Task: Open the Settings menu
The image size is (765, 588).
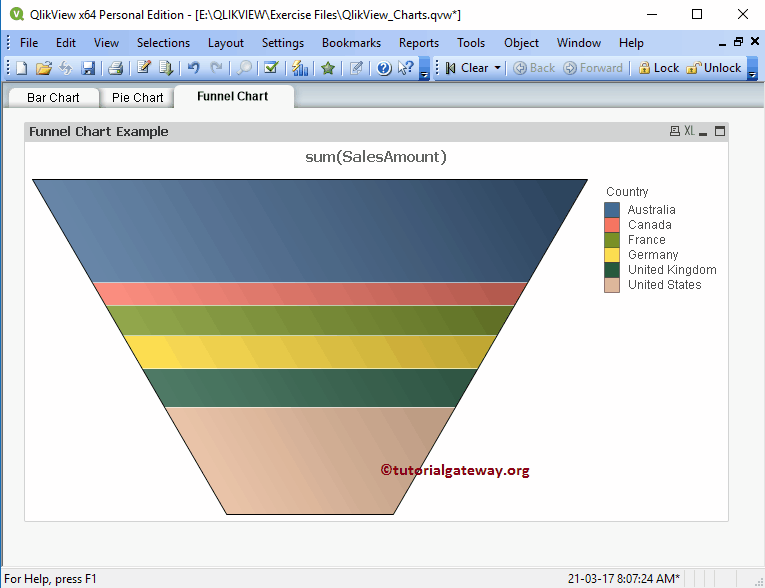Action: 282,43
